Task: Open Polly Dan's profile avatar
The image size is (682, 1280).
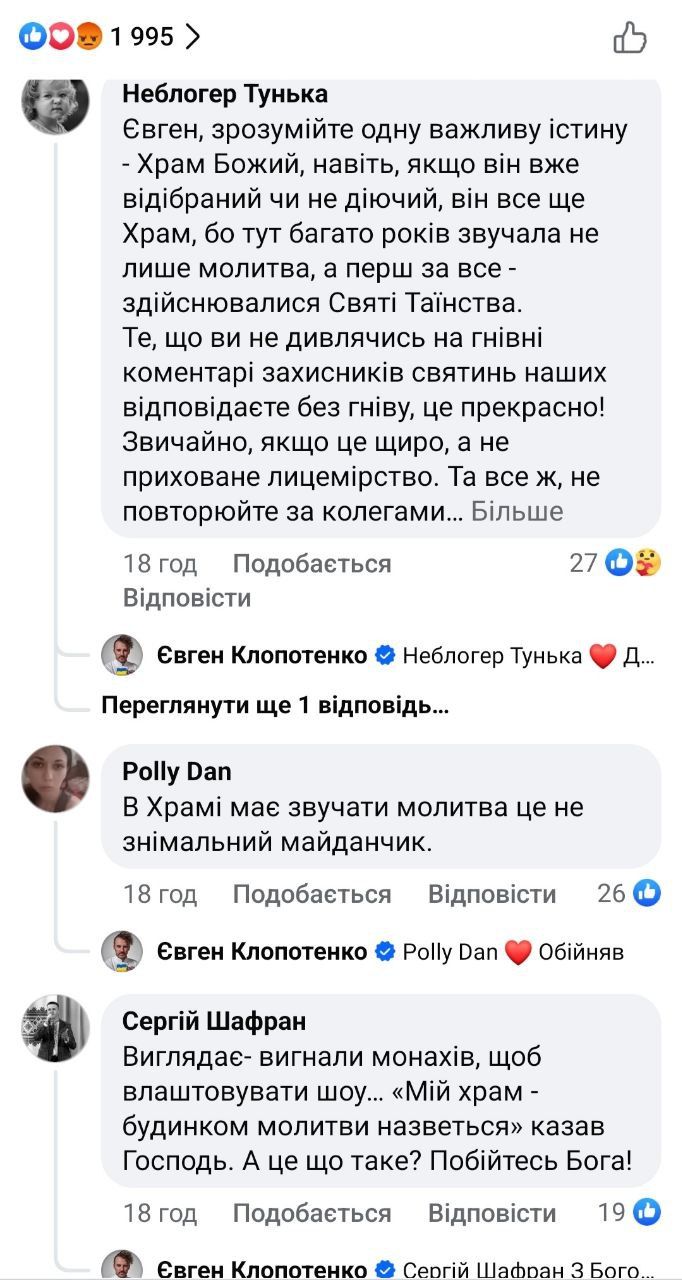Action: pos(57,779)
